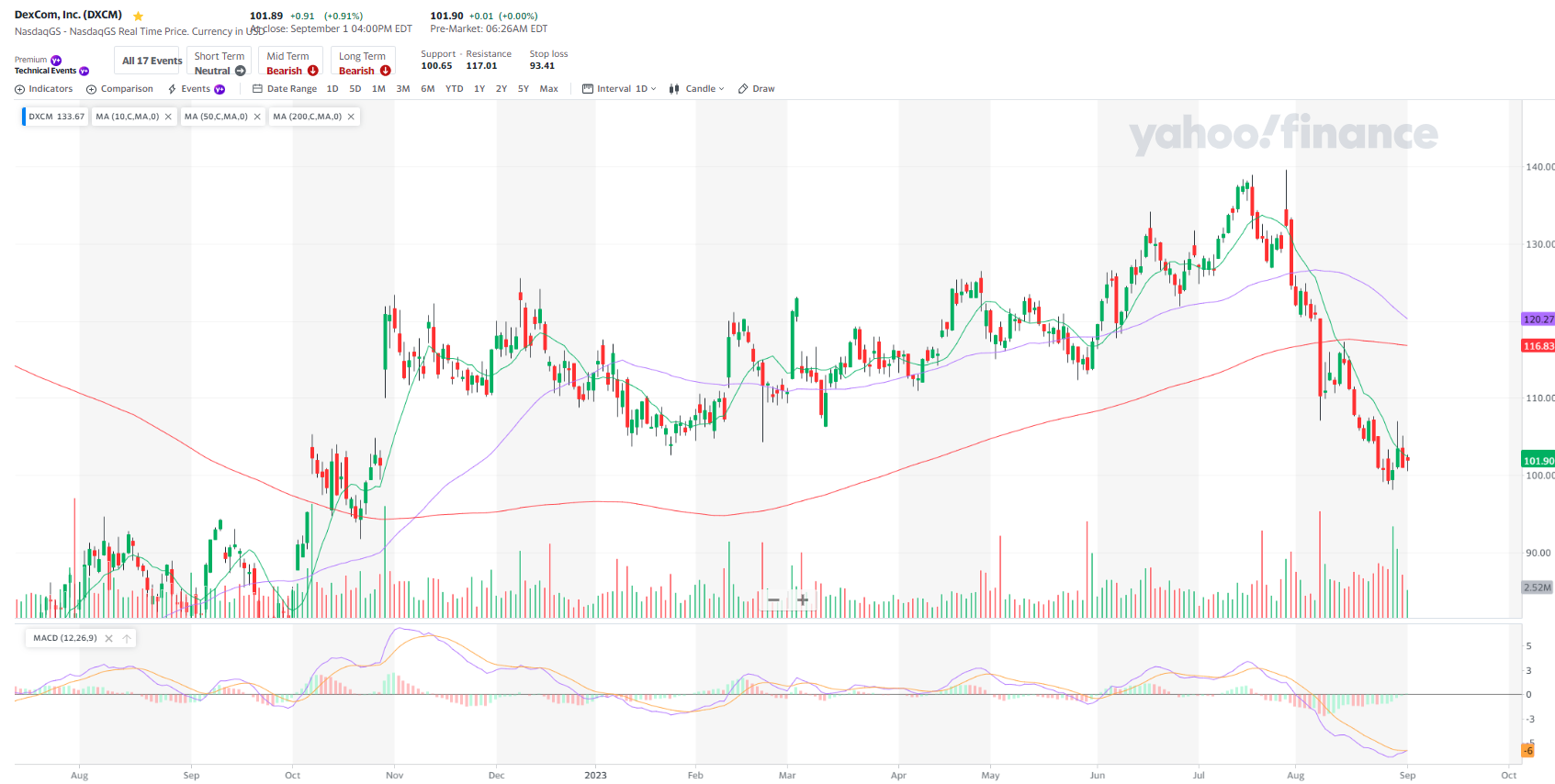The image size is (1555, 784).
Task: Click the DexCom, Inc. (DXCM) title
Action: (68, 15)
